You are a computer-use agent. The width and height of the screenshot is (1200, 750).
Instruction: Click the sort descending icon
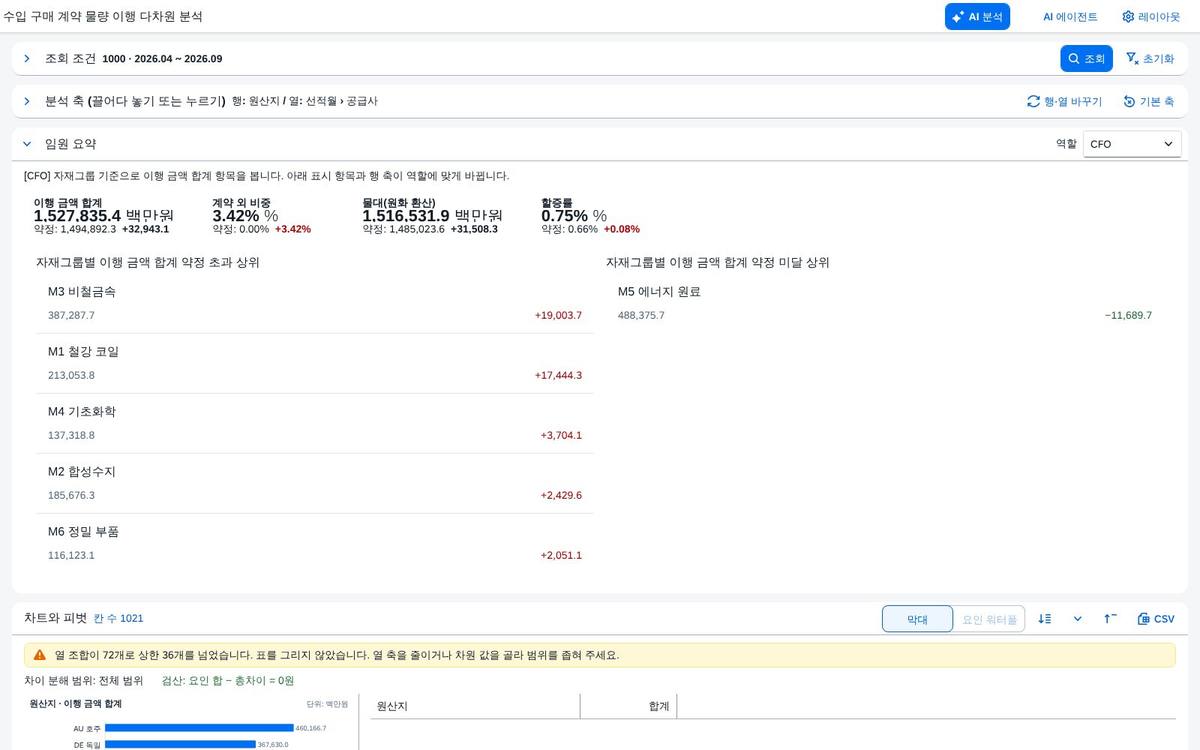(x=1045, y=619)
